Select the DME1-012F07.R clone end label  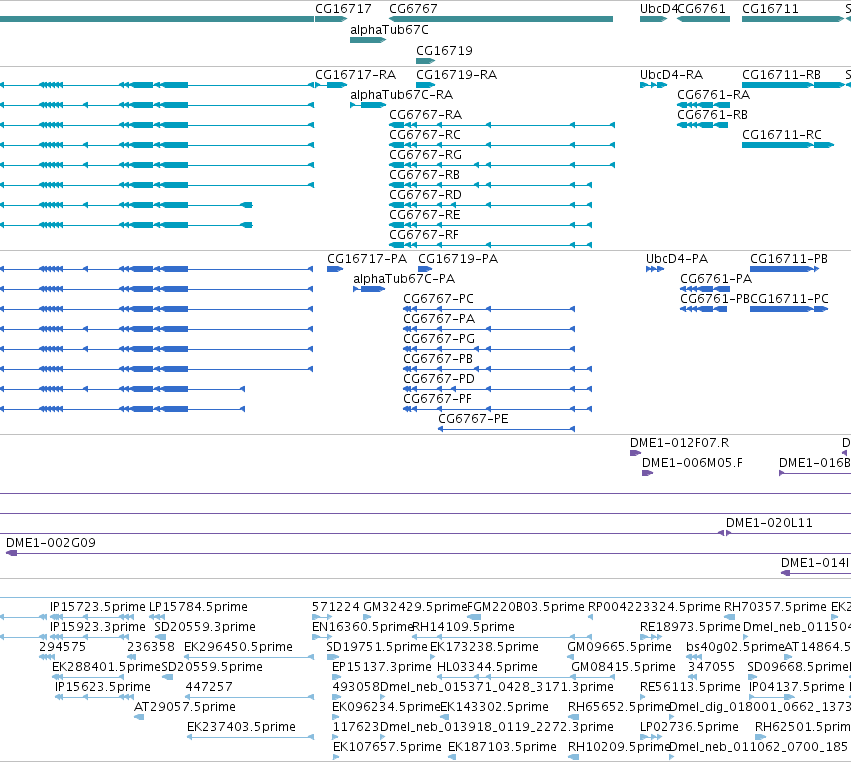pyautogui.click(x=679, y=442)
